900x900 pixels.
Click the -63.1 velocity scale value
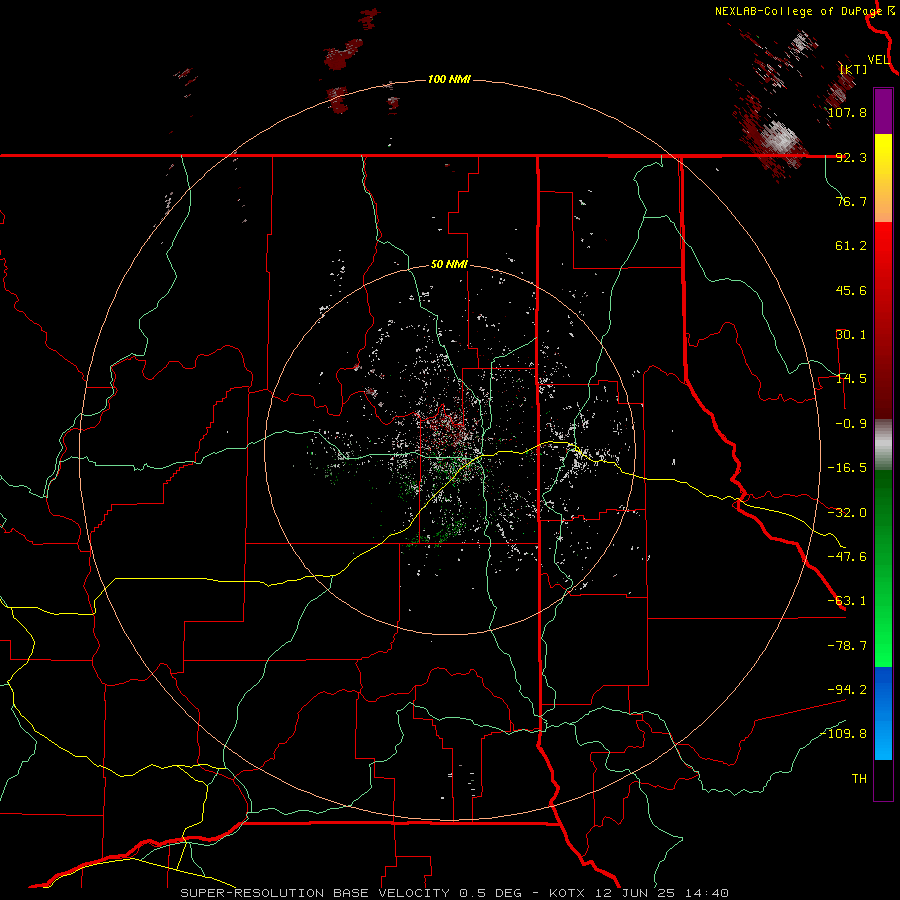[847, 601]
